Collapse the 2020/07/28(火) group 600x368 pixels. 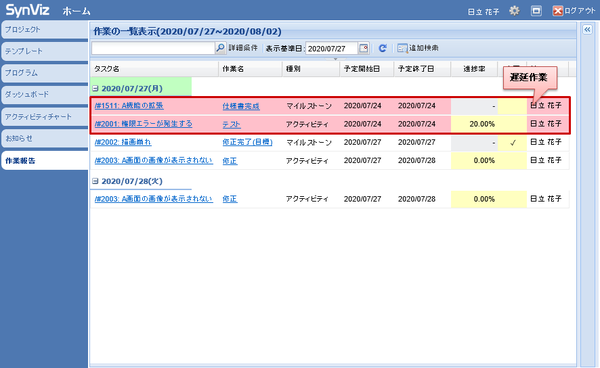point(96,181)
